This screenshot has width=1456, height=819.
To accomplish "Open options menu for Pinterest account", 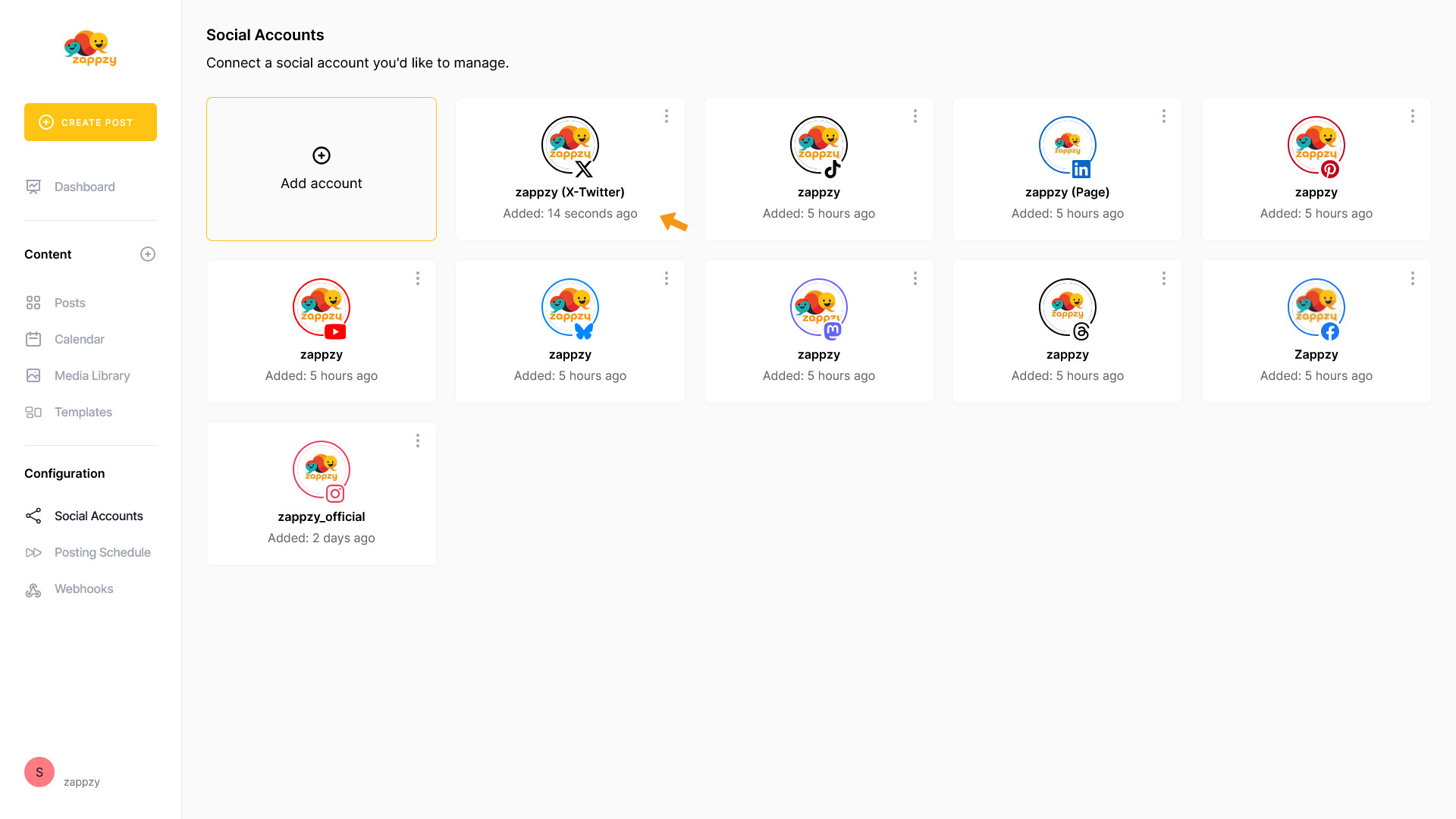I will [1413, 116].
